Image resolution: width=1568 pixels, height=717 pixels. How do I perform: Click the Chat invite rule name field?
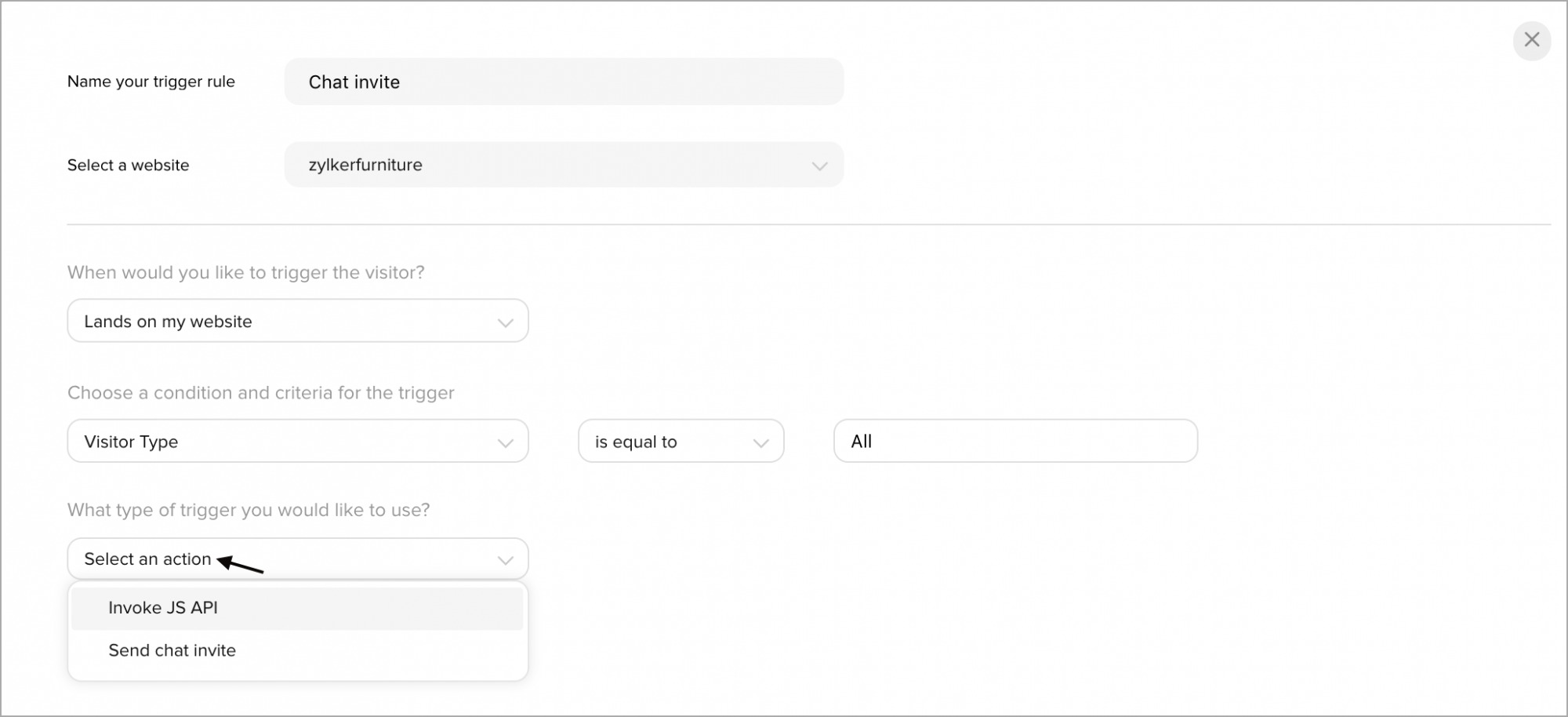pos(563,82)
